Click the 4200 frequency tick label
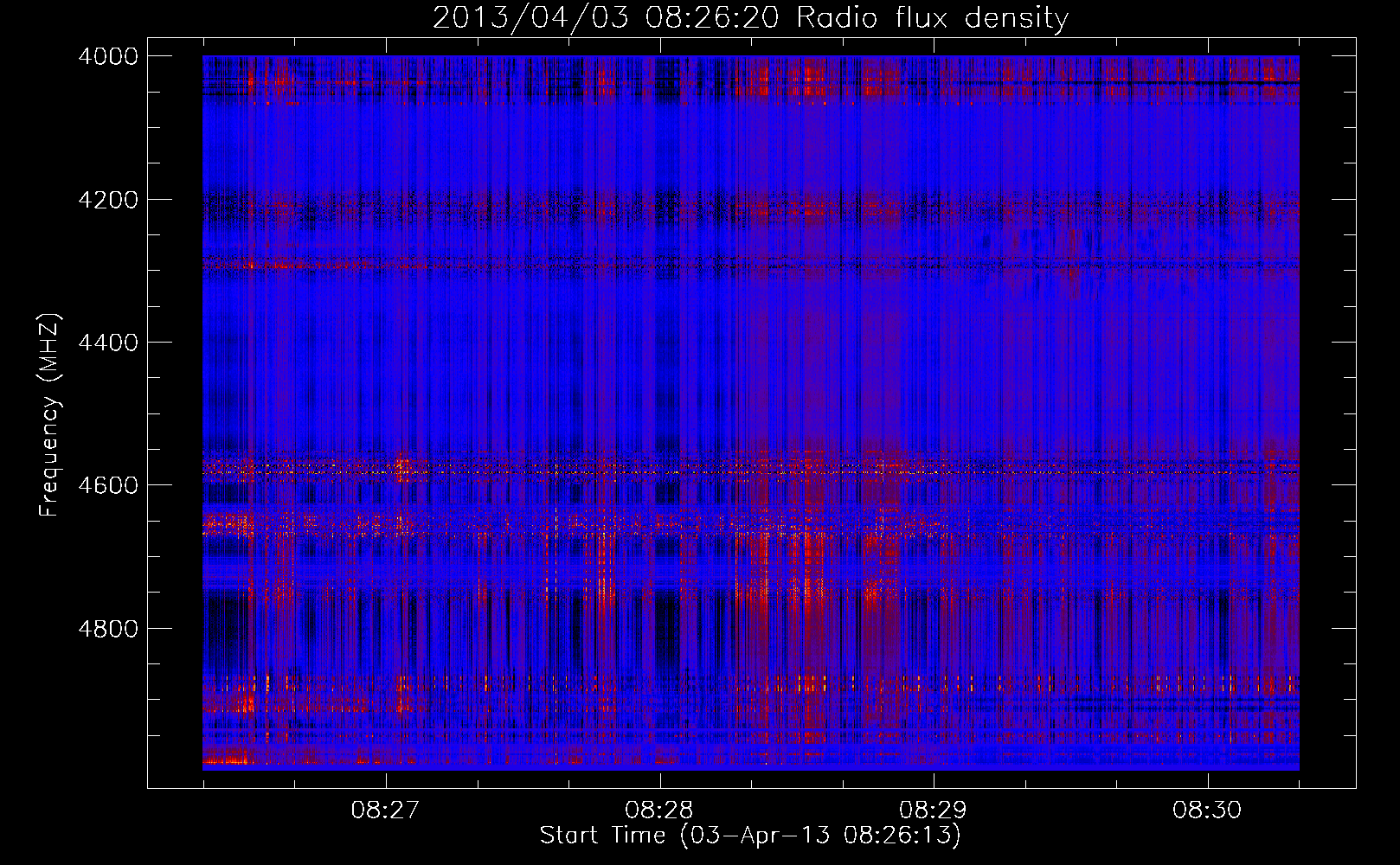The width and height of the screenshot is (1400, 865). (x=108, y=200)
